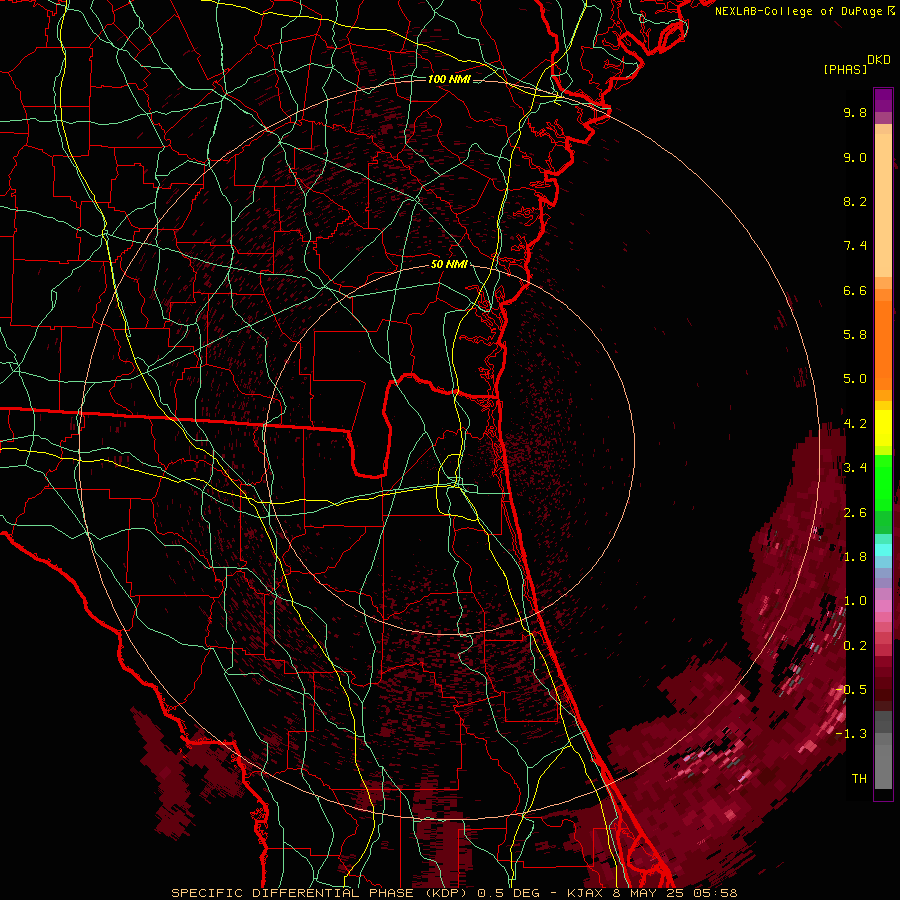Click the DKD units label above legend
This screenshot has height=900, width=900.
pyautogui.click(x=879, y=60)
